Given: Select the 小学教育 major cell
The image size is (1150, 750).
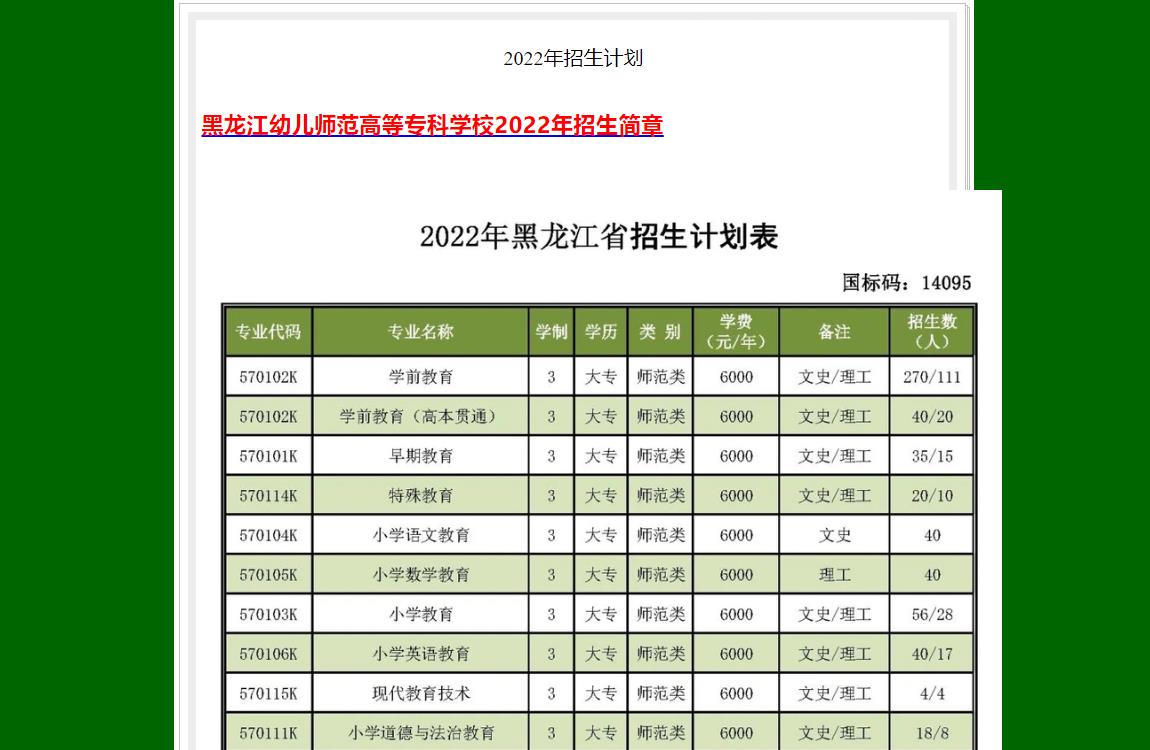Looking at the screenshot, I should [420, 614].
